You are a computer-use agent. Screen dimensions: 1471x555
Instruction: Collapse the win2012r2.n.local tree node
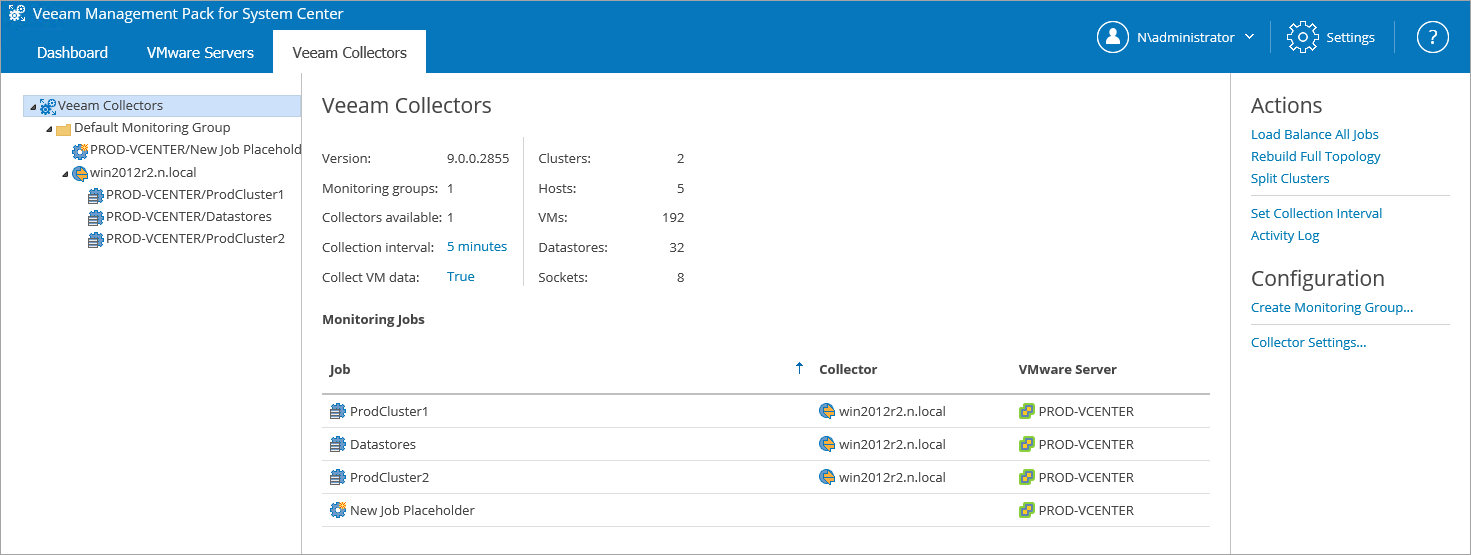pyautogui.click(x=66, y=174)
